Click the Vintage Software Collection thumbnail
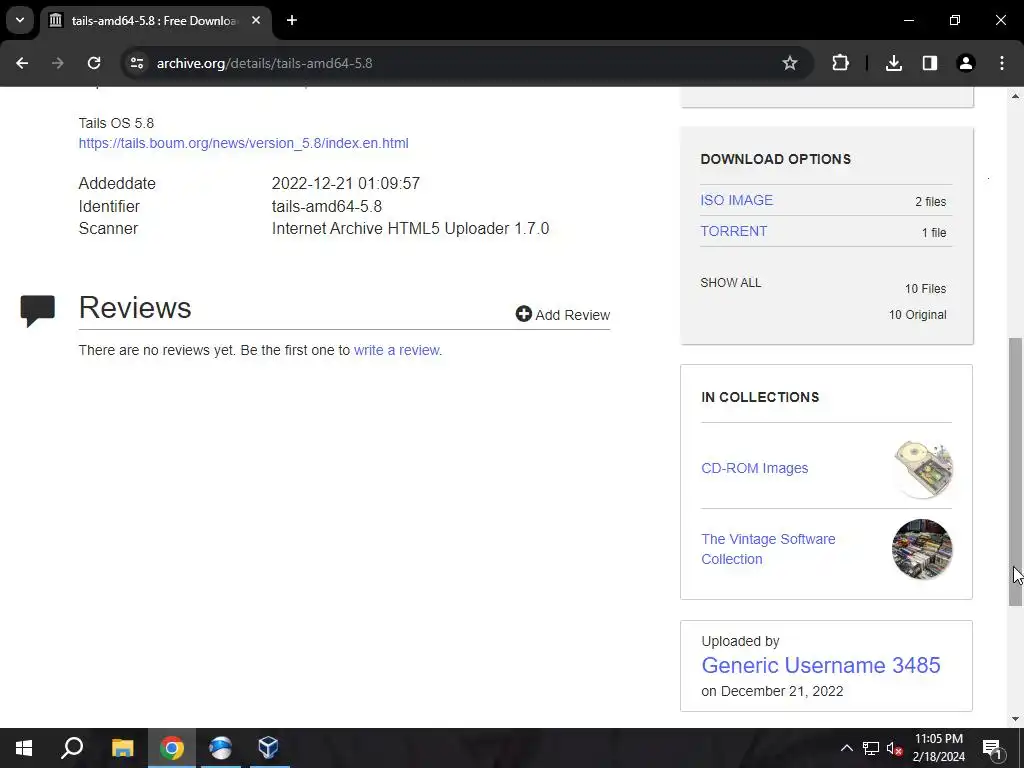The width and height of the screenshot is (1024, 768). [922, 549]
